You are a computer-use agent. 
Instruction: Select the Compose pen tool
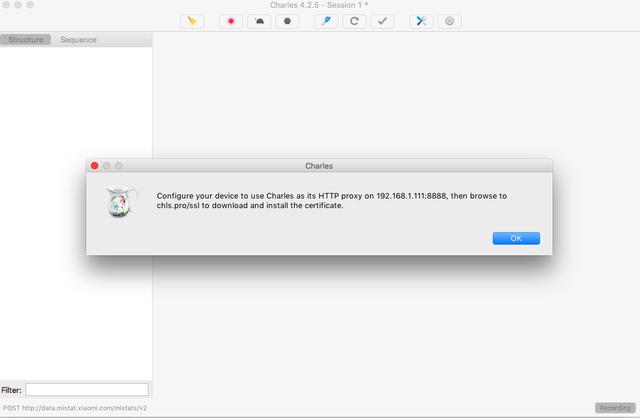click(326, 21)
